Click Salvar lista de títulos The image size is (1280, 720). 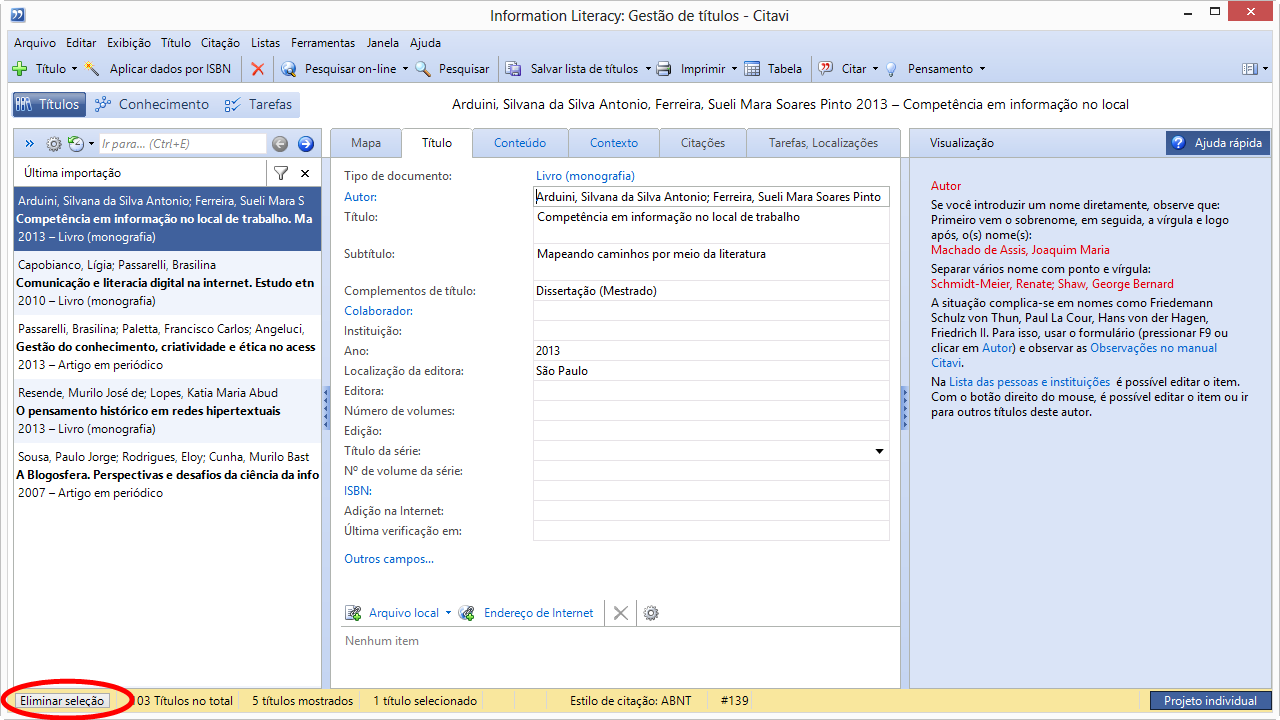pos(572,69)
